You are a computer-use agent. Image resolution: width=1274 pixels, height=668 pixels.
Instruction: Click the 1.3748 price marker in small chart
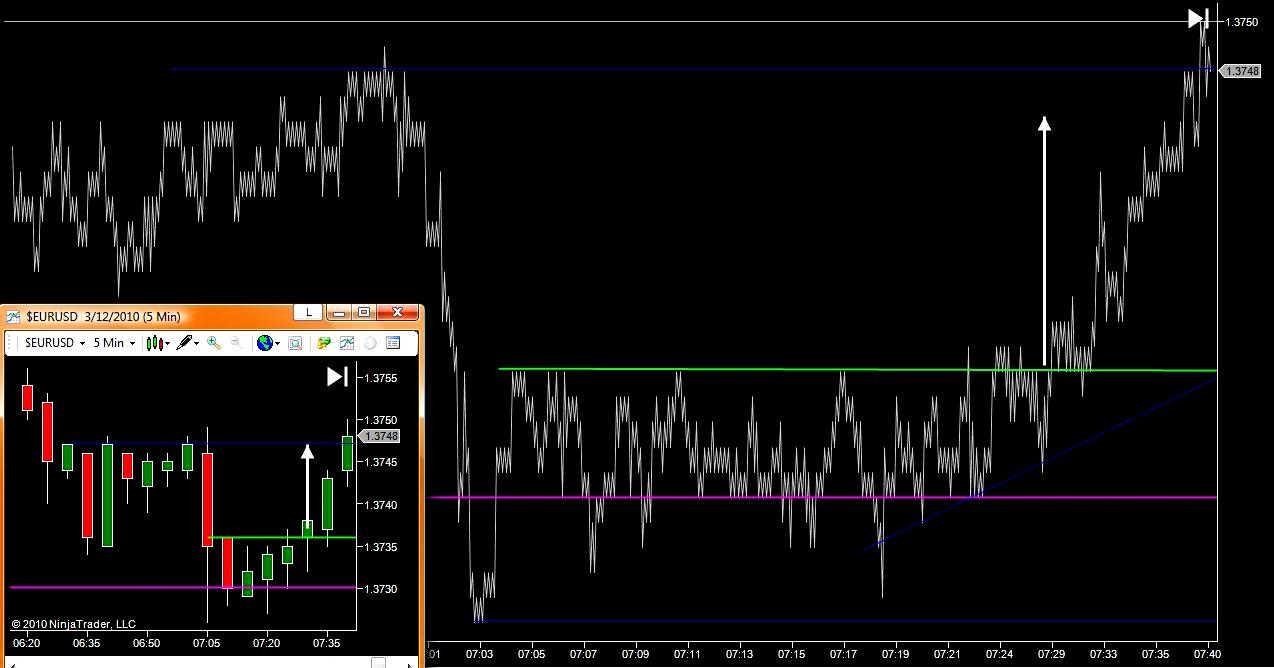tap(380, 436)
